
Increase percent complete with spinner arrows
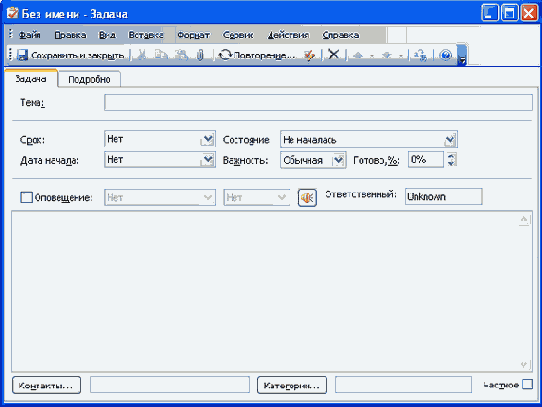(x=451, y=156)
